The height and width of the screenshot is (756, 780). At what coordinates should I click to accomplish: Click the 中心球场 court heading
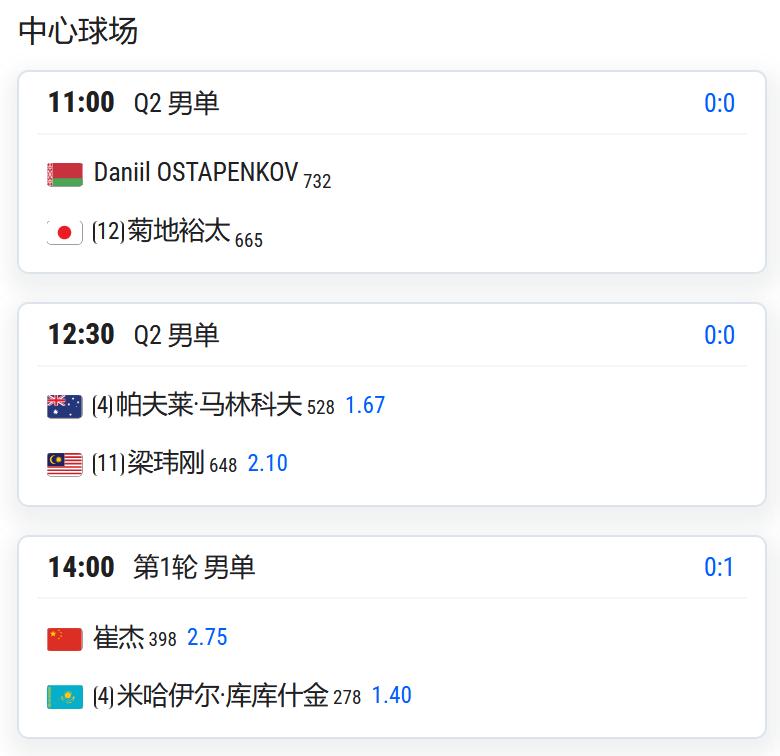point(78,31)
